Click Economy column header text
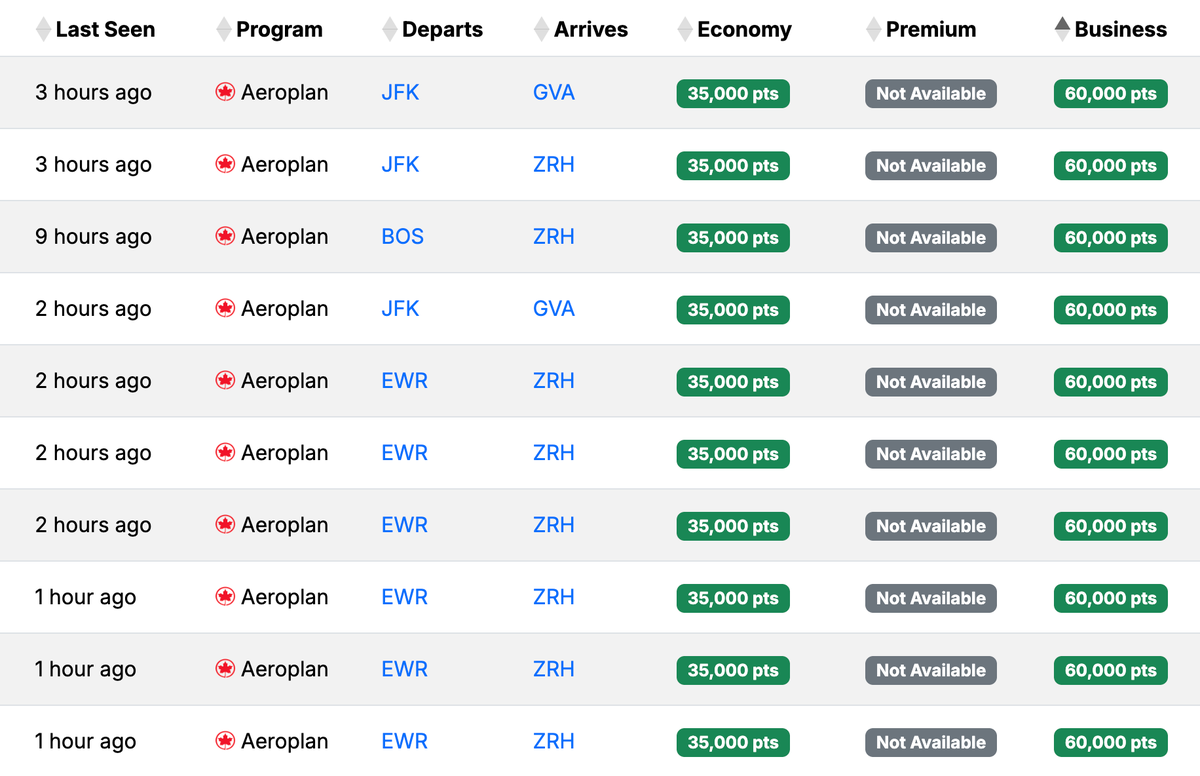This screenshot has height=776, width=1200. 744,29
